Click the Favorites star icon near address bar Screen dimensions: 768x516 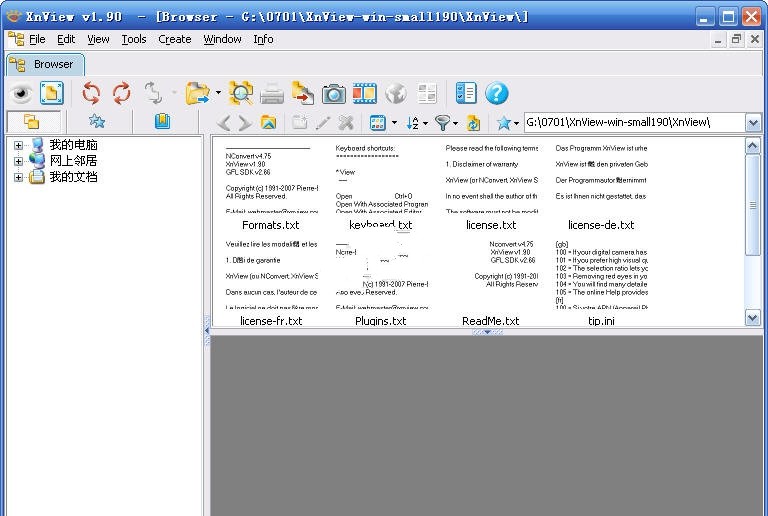pos(504,122)
